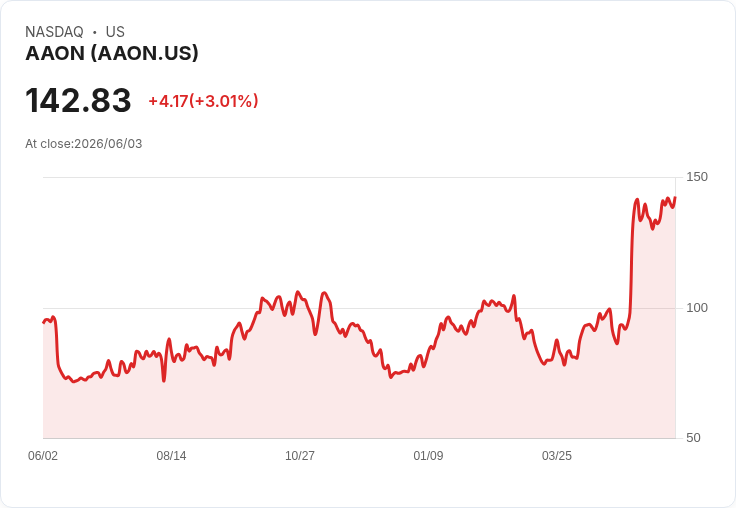736x508 pixels.
Task: Click the 142.83 current price
Action: click(78, 100)
